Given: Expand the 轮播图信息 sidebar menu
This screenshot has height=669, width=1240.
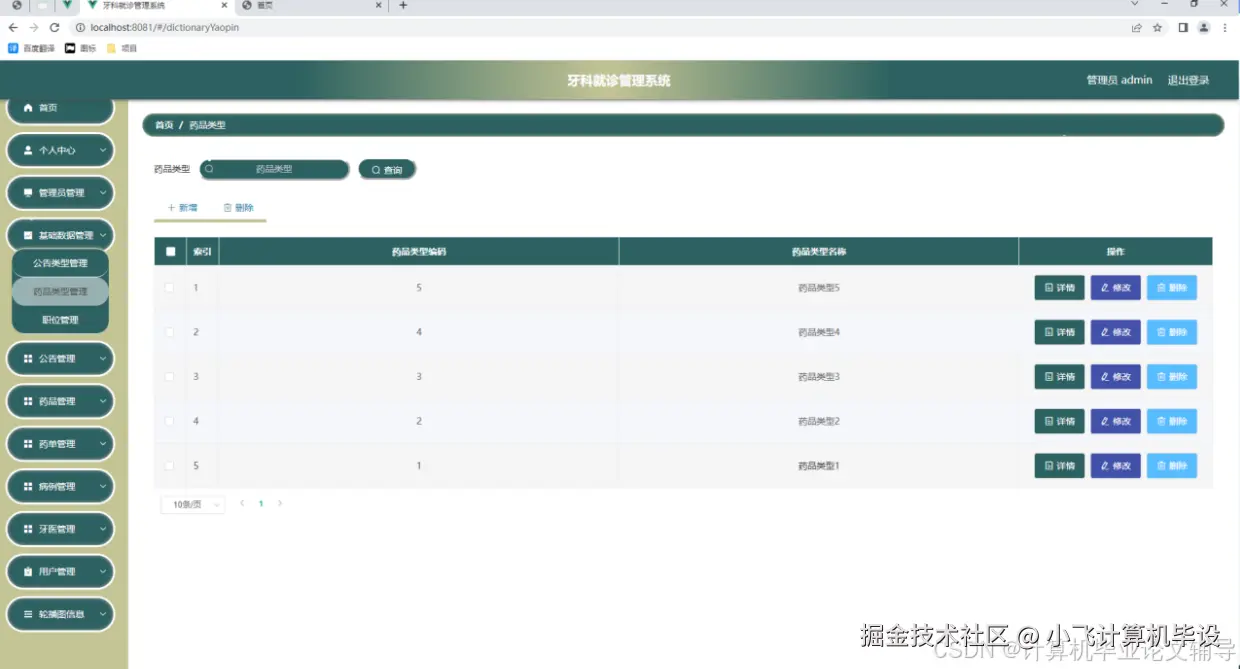Looking at the screenshot, I should pyautogui.click(x=60, y=614).
